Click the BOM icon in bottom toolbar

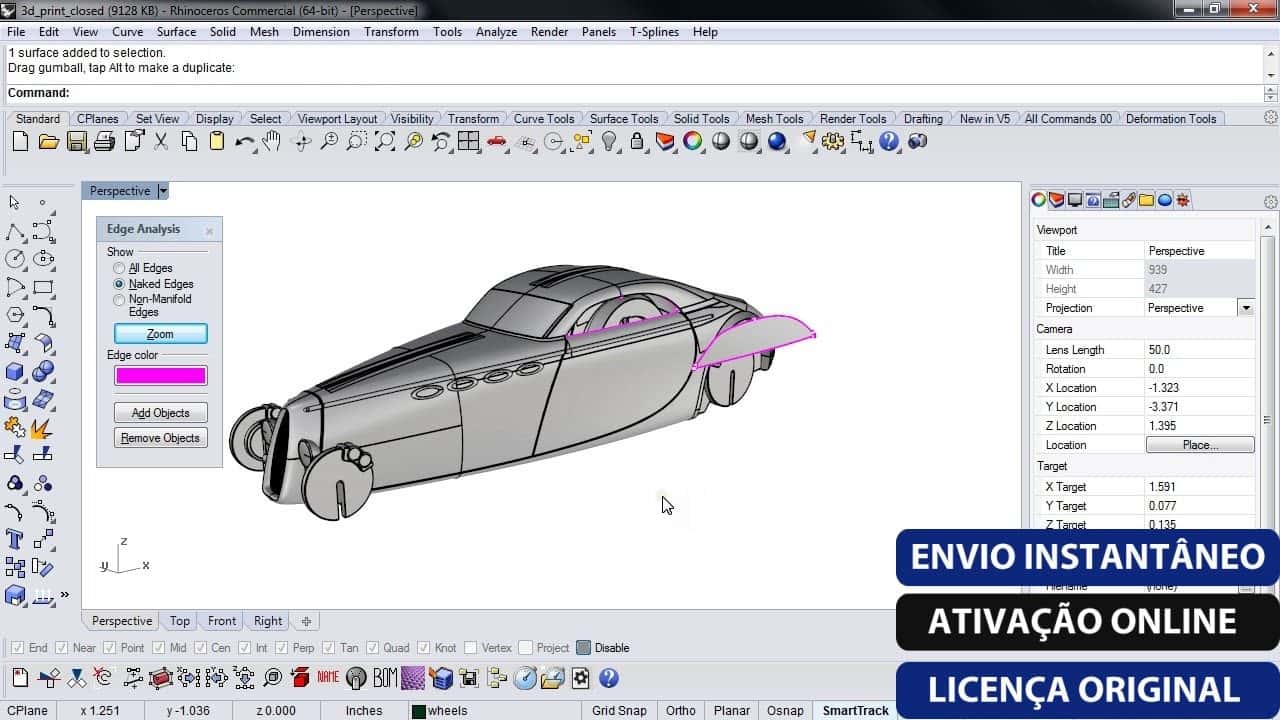click(386, 679)
